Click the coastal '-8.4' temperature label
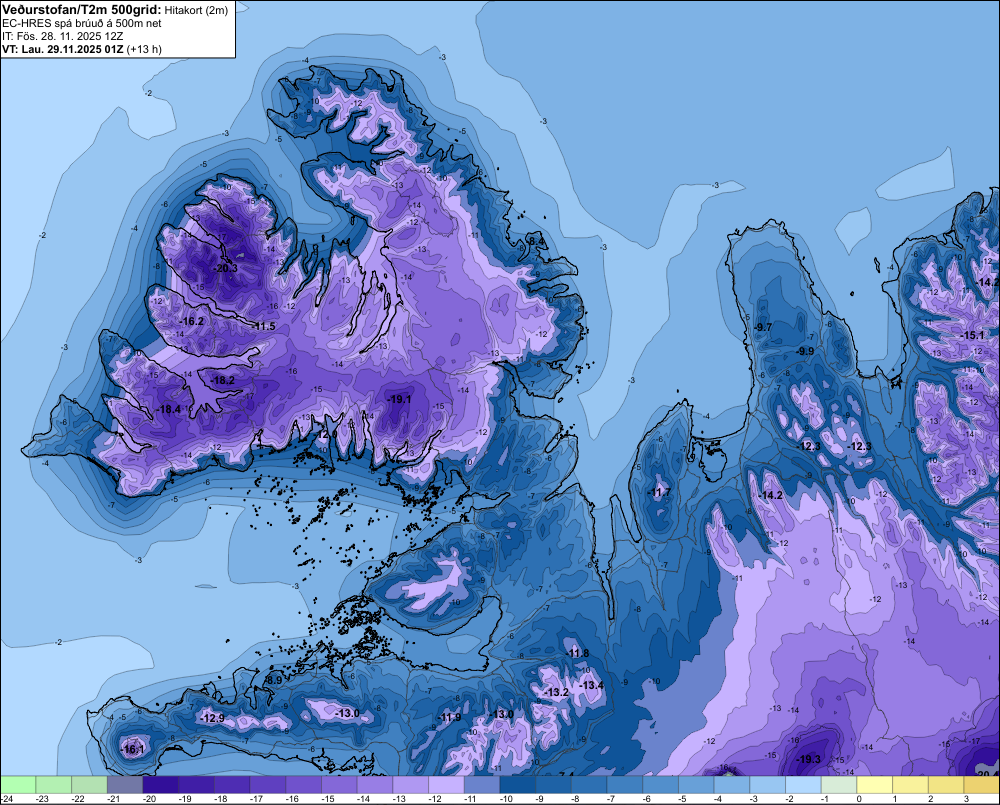 [x=537, y=241]
